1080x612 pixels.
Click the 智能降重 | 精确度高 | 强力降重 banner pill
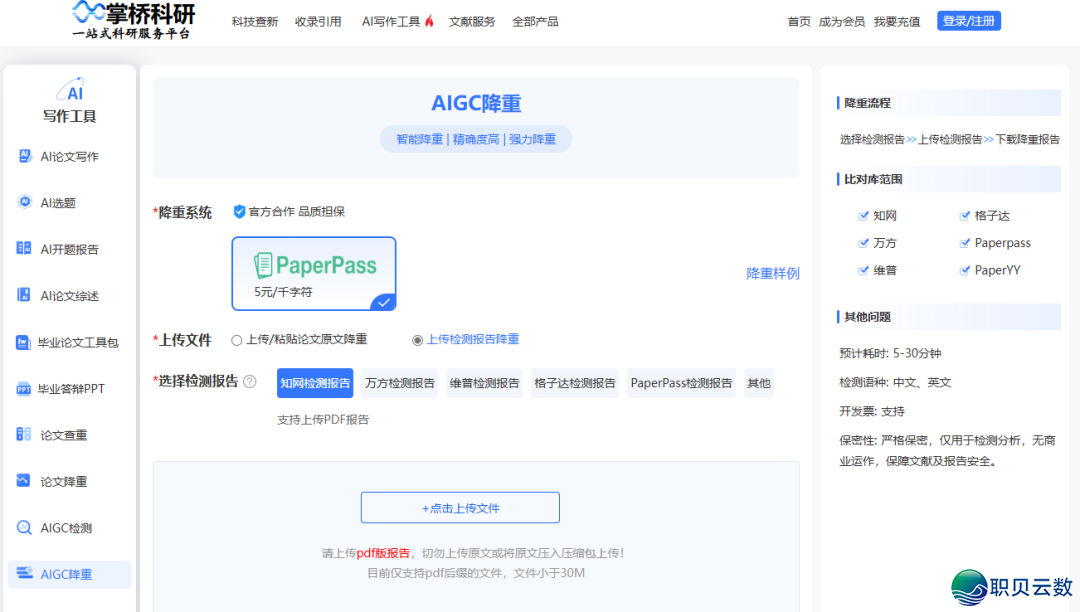pos(476,139)
